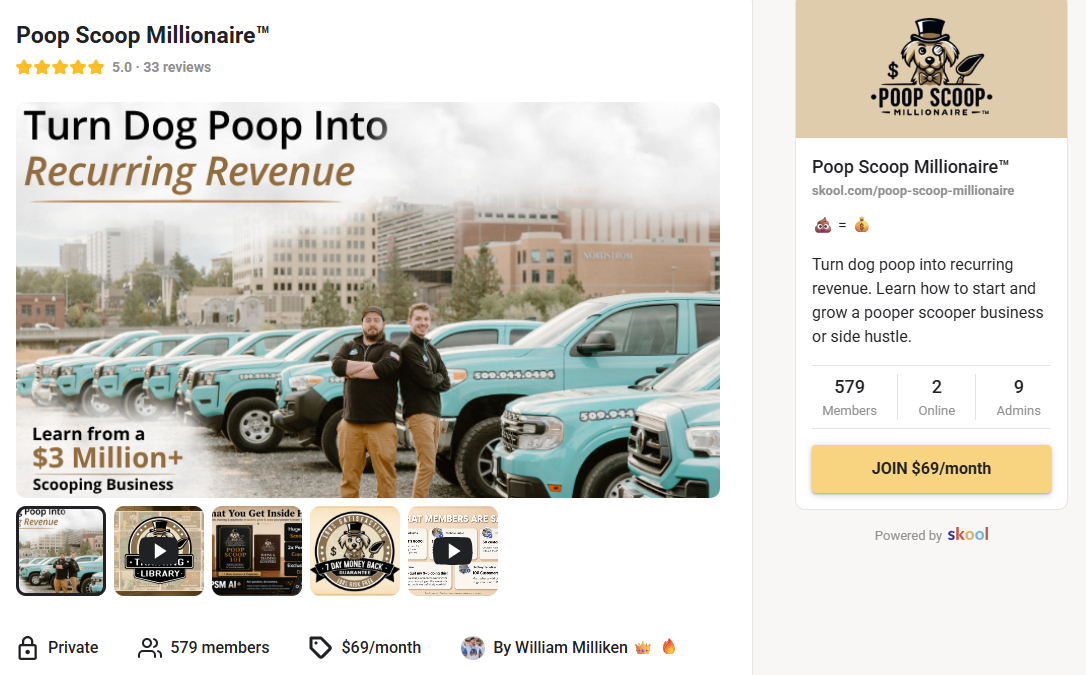
Task: Click the fire badge icon
Action: [x=668, y=647]
